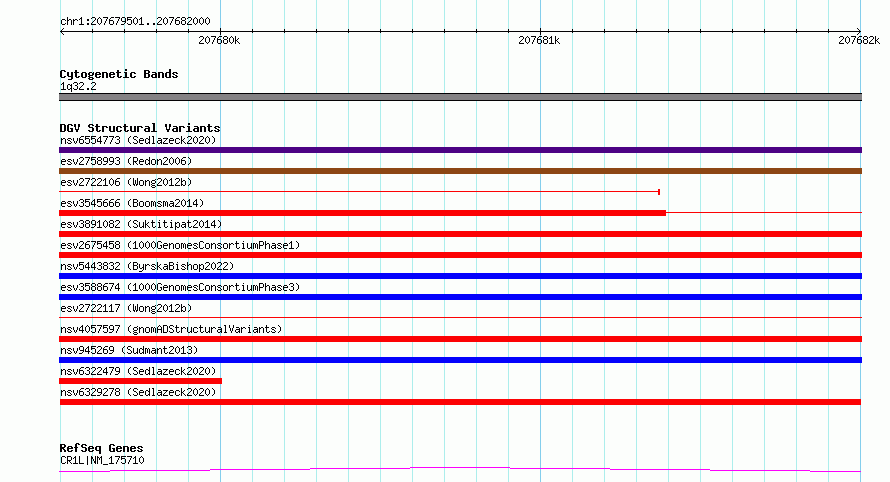Click the blue nsv5443832 variant bar
Image resolution: width=890 pixels, height=482 pixels.
click(460, 276)
